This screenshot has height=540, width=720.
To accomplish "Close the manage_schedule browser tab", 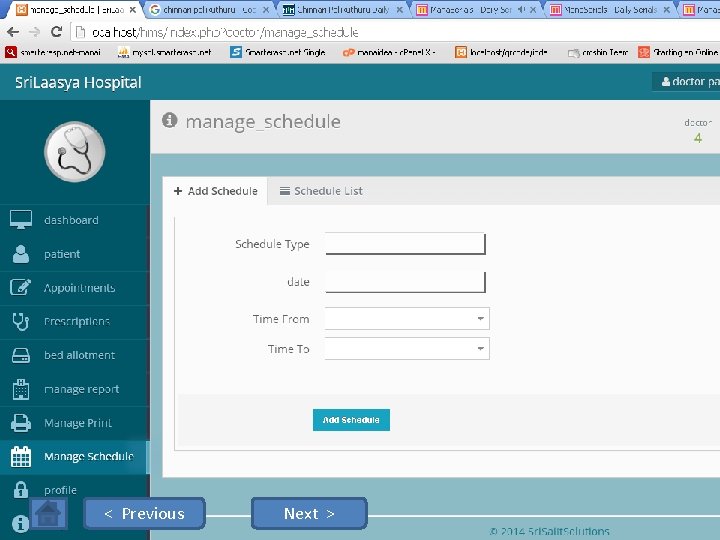I will (133, 10).
